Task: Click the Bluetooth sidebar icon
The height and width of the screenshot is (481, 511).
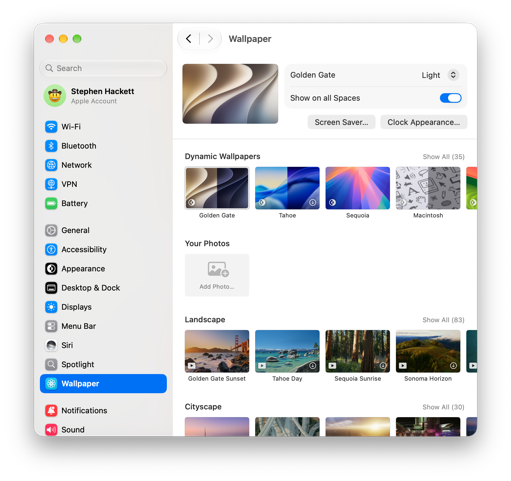Action: [51, 146]
